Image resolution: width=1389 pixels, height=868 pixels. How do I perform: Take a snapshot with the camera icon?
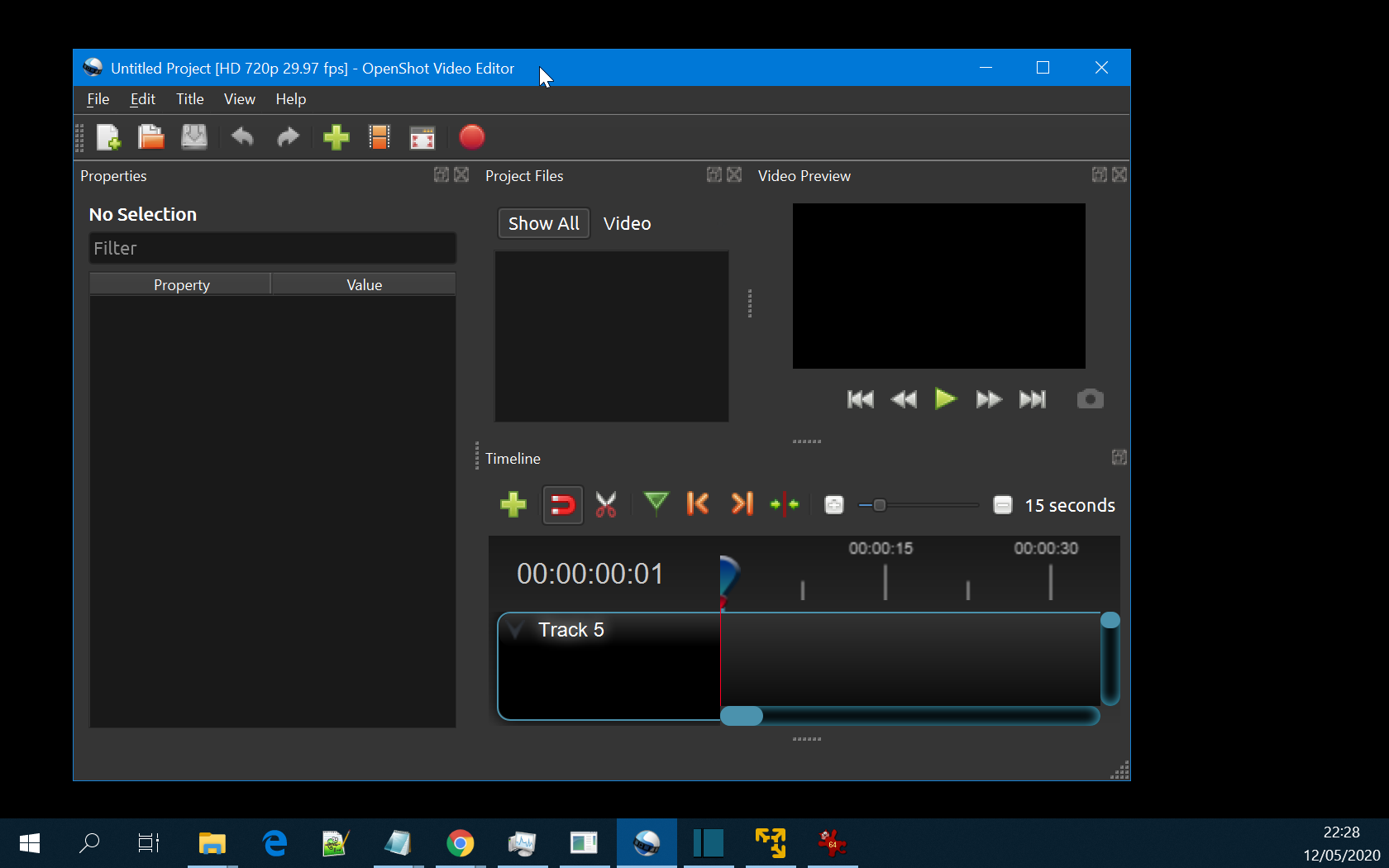point(1090,399)
